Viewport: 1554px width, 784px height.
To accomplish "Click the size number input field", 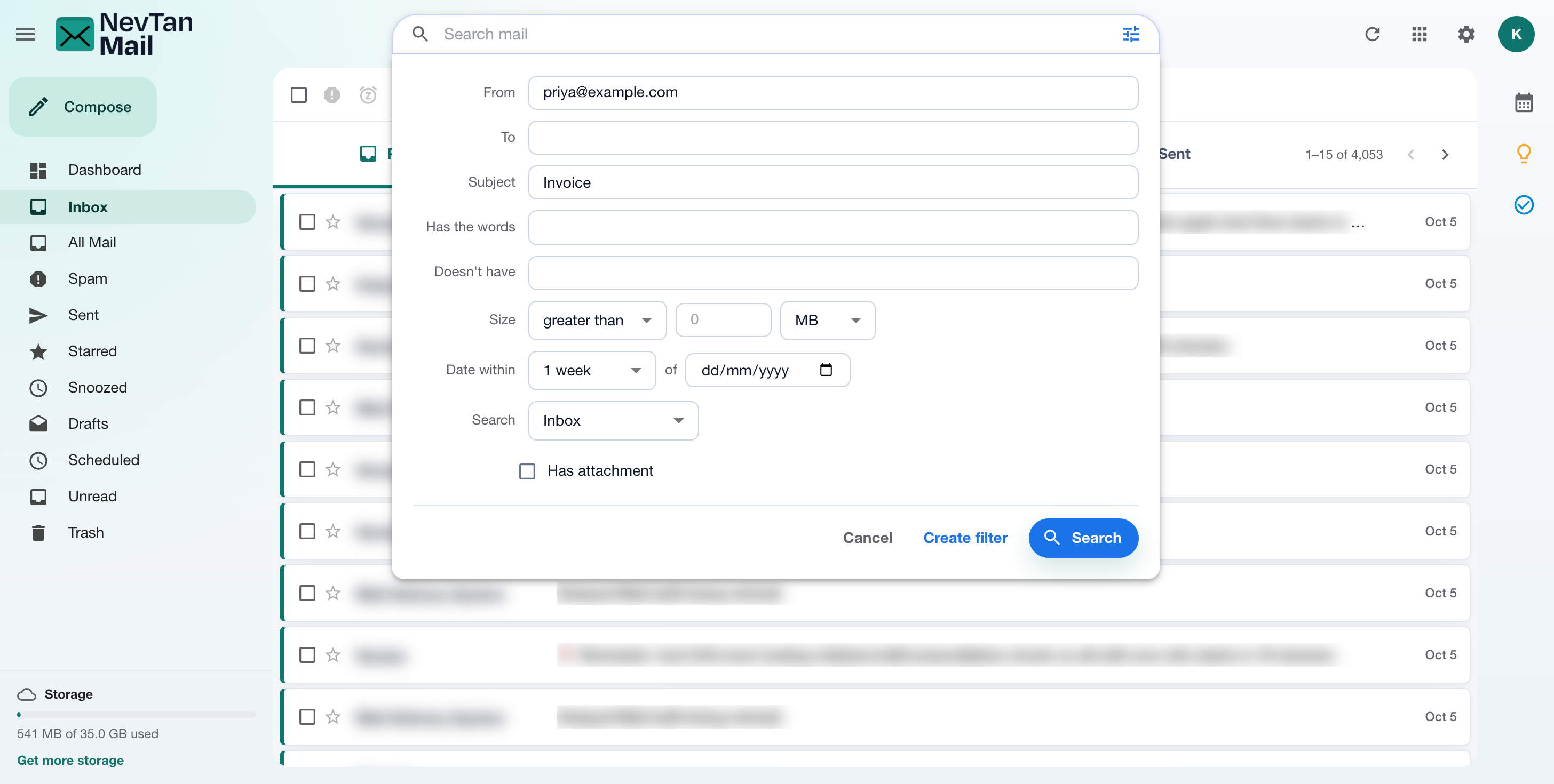I will [723, 319].
